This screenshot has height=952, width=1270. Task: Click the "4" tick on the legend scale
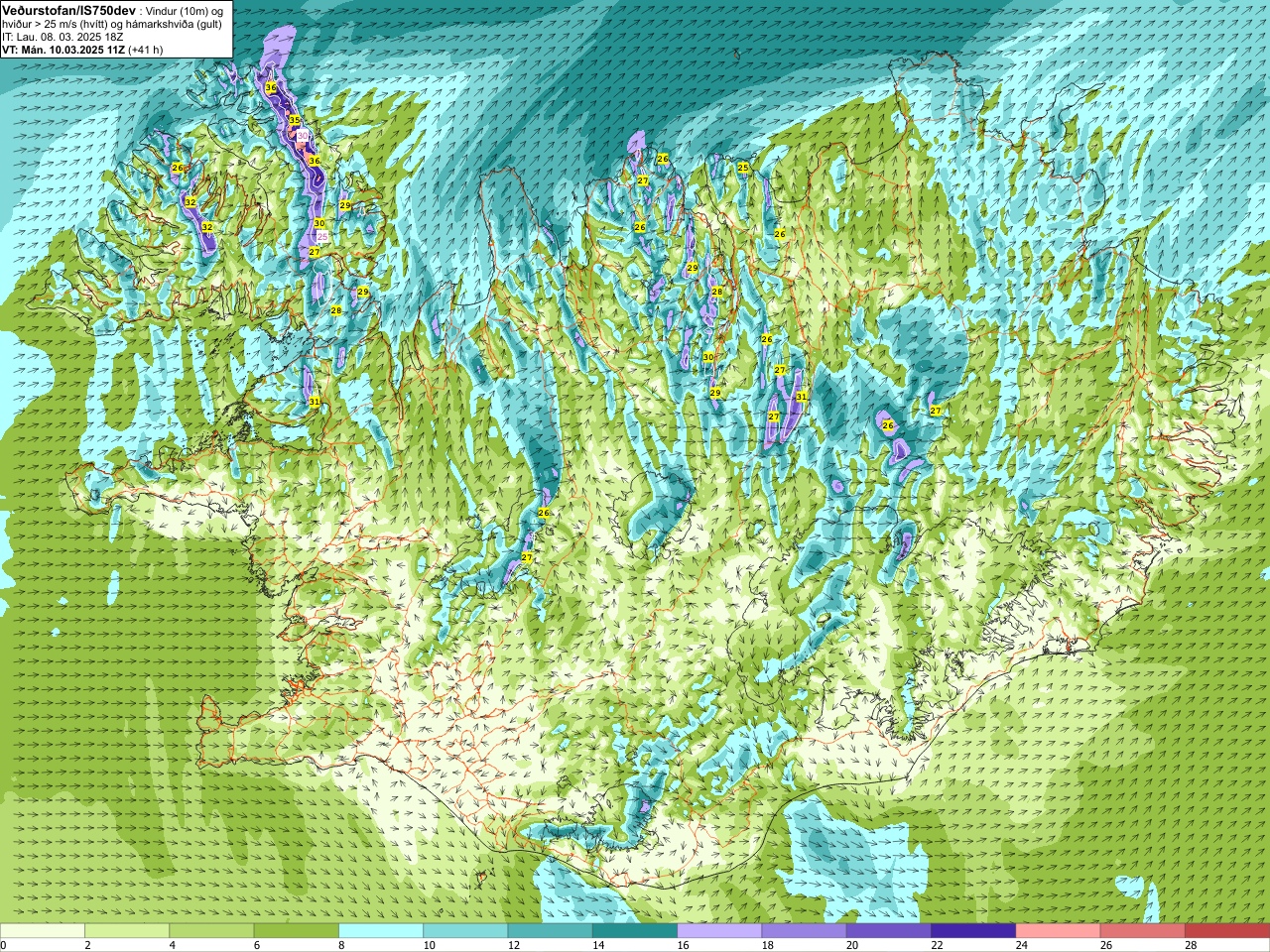173,945
